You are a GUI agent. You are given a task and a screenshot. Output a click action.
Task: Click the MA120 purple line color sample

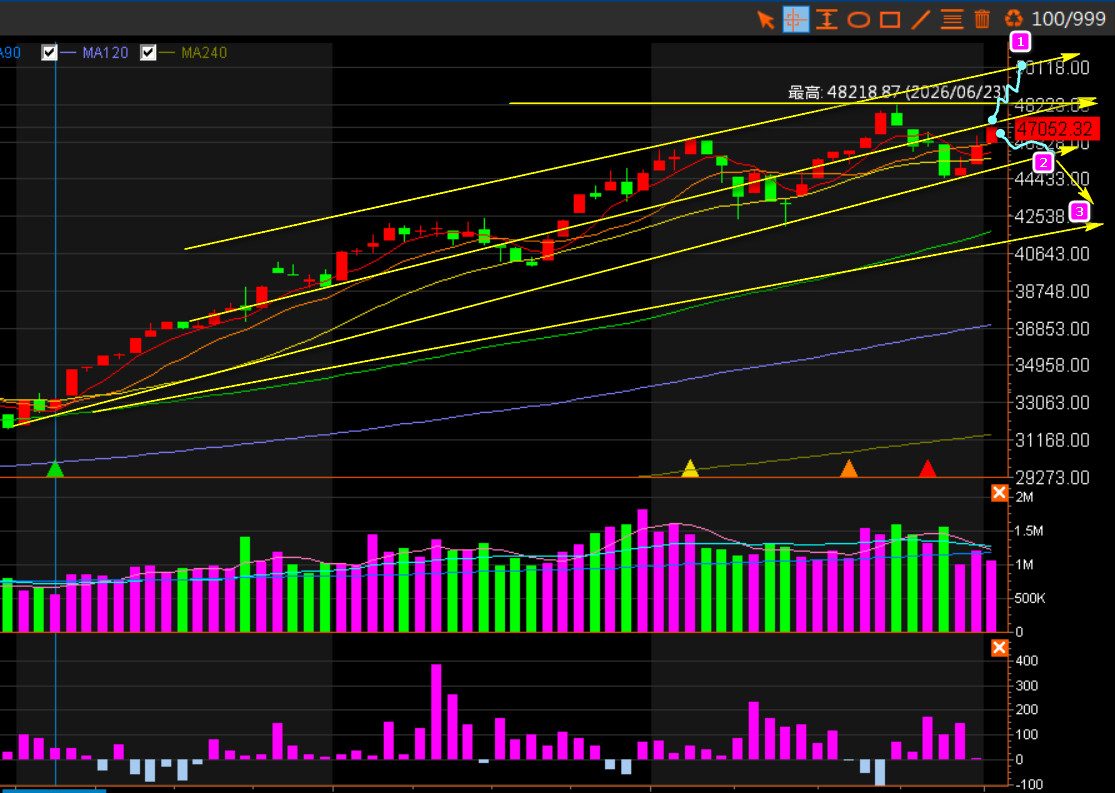(69, 53)
